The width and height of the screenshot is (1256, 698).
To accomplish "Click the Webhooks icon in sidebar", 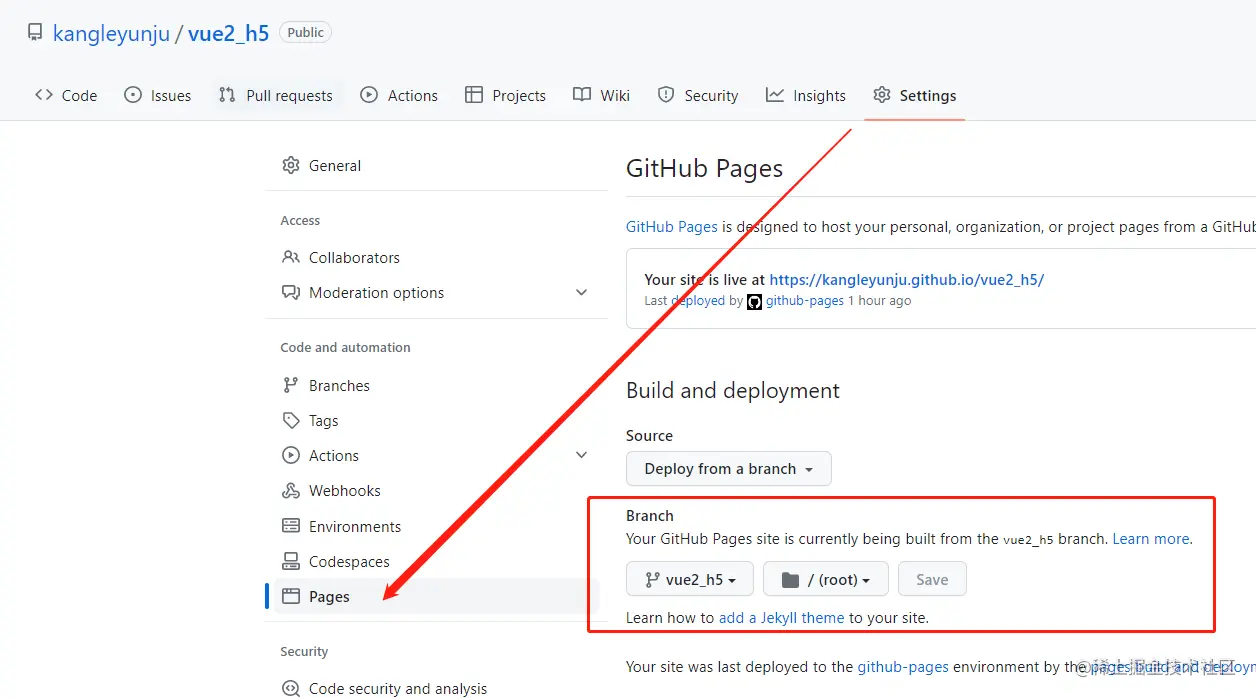I will [291, 490].
